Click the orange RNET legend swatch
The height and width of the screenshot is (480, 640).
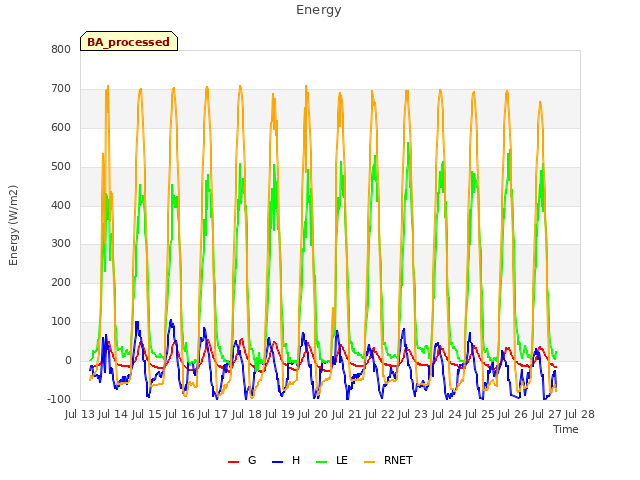click(x=369, y=462)
